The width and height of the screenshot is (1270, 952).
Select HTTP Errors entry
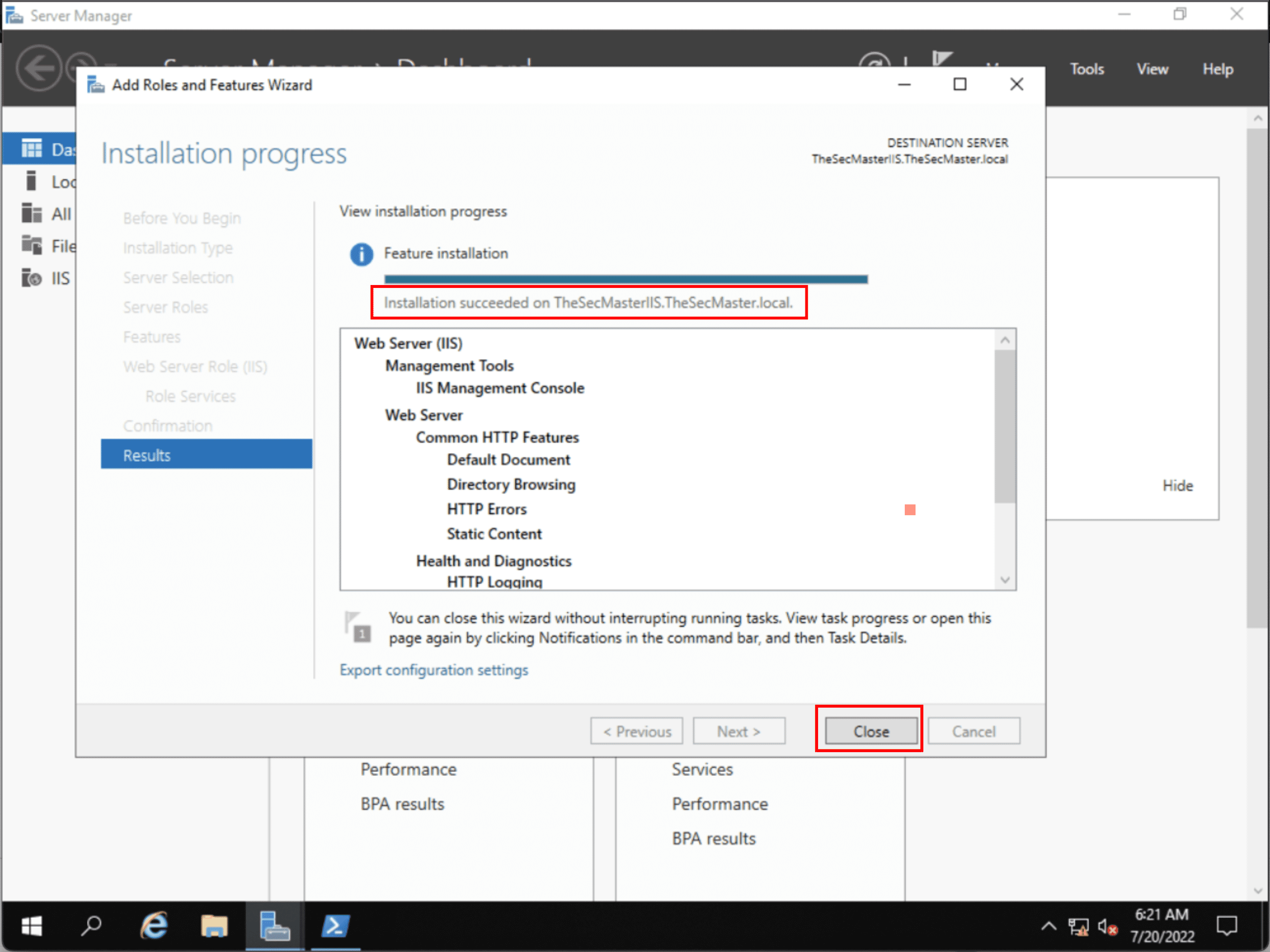point(486,509)
